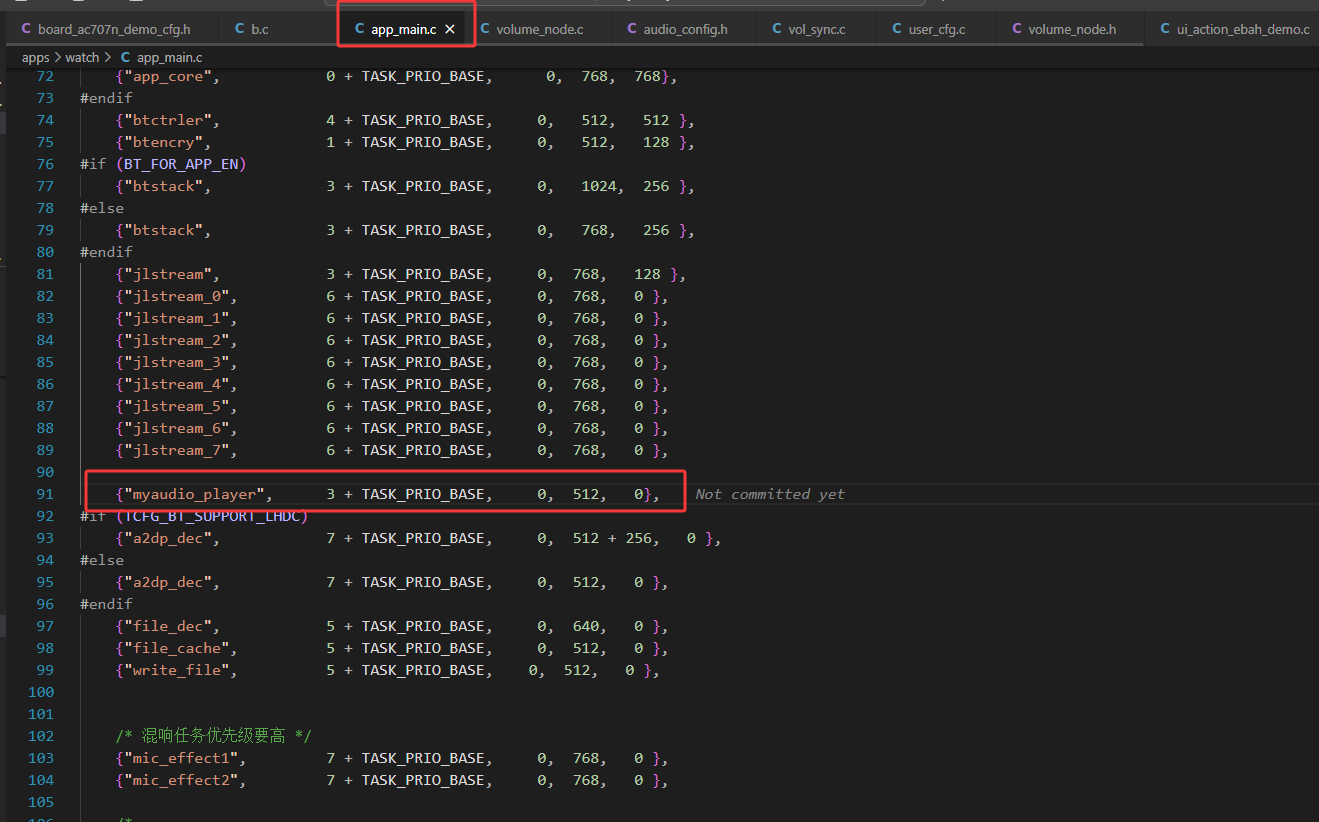Open the audio_config.h tab
The width and height of the screenshot is (1319, 822).
tap(676, 30)
